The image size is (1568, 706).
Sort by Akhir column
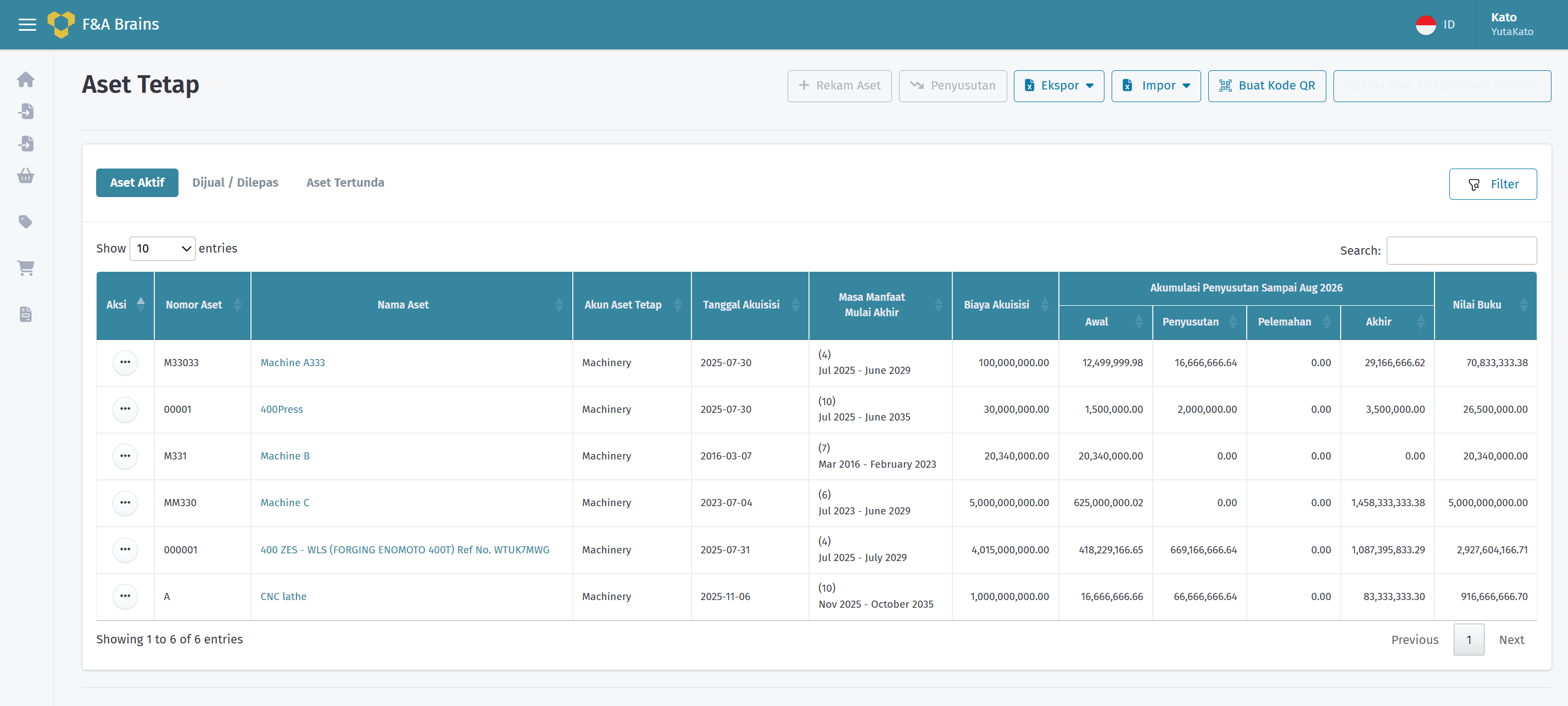1387,322
